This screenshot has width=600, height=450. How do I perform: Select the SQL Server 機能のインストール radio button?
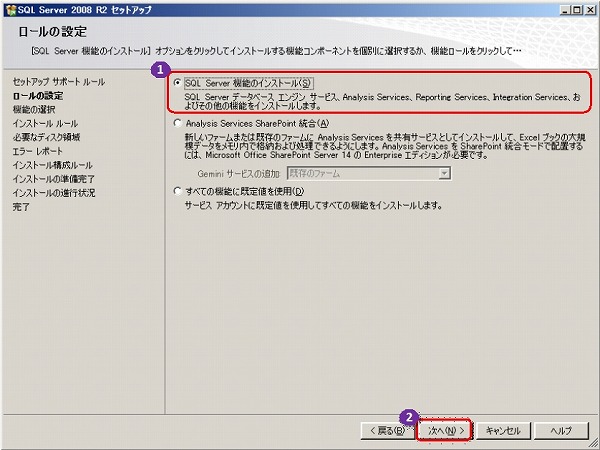[x=177, y=83]
